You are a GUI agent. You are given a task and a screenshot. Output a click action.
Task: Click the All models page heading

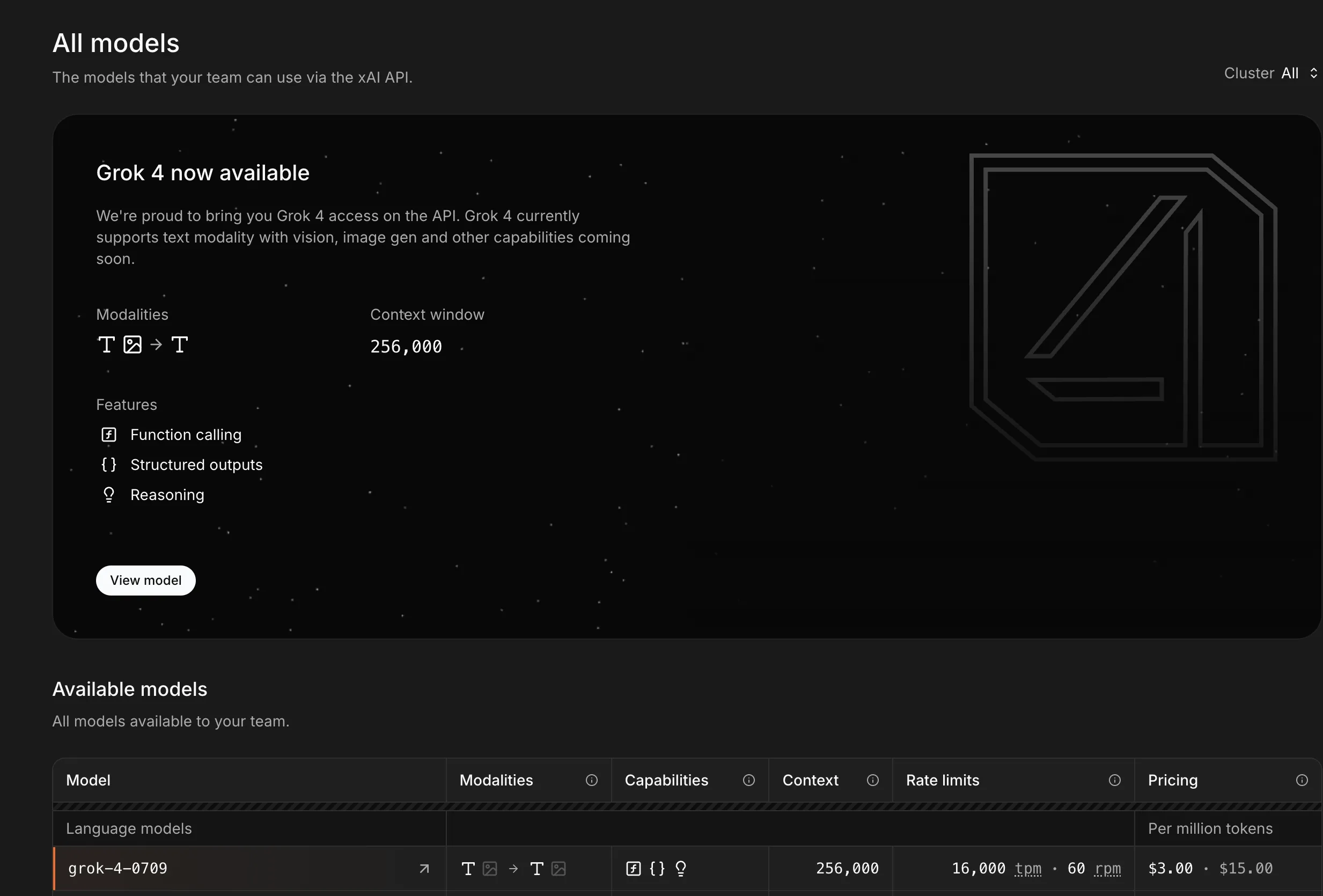(116, 43)
